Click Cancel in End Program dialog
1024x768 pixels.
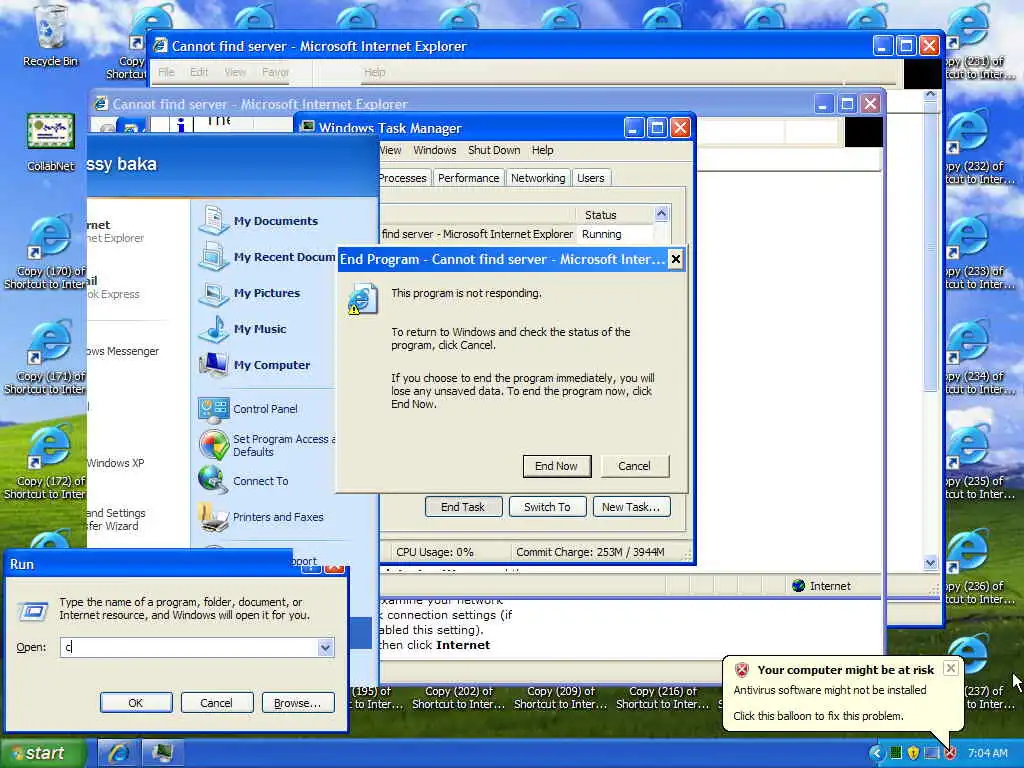click(x=634, y=466)
